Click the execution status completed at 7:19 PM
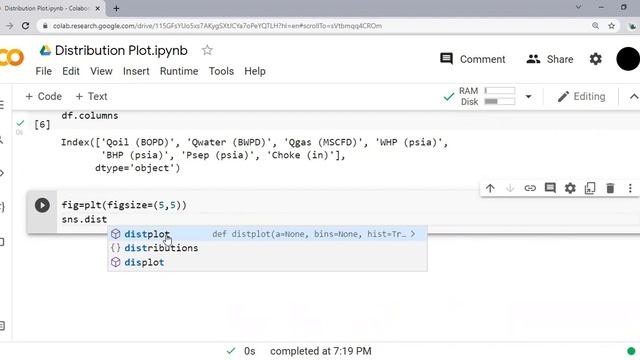Viewport: 640px width, 360px height. pos(321,351)
